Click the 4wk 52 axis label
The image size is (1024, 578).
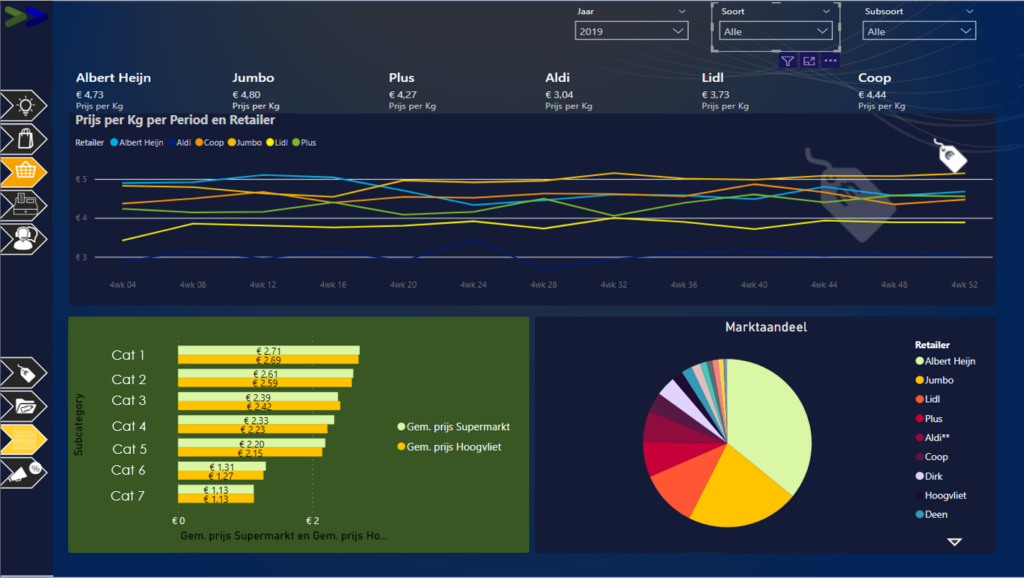(964, 285)
